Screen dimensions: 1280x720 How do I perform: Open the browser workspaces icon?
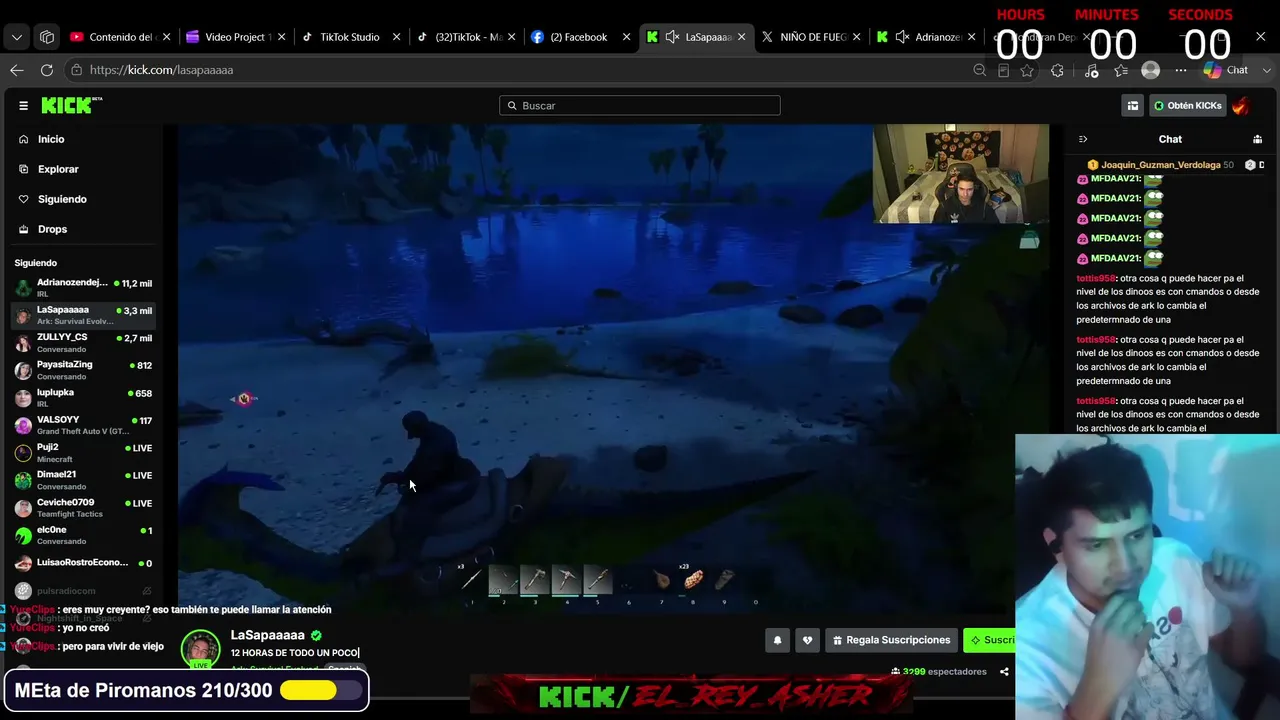pyautogui.click(x=47, y=37)
